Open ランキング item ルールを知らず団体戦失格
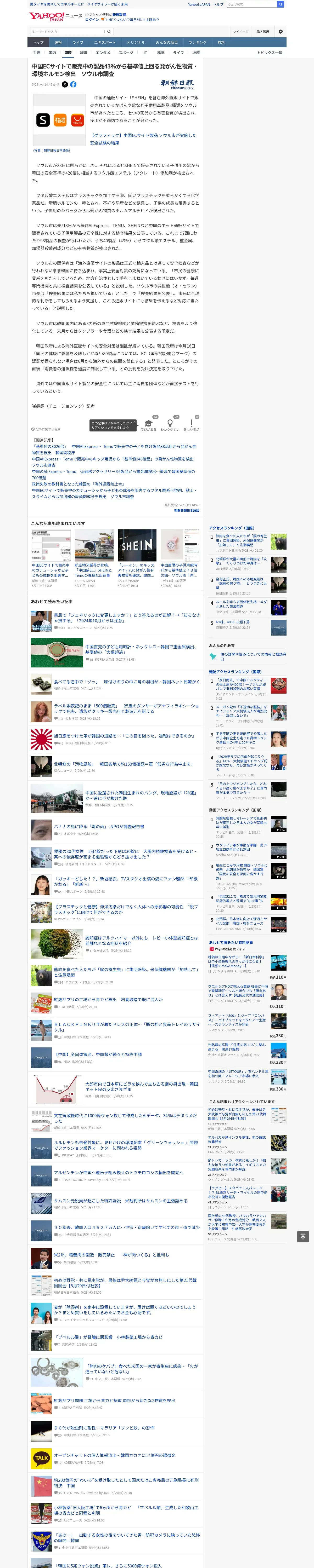Image resolution: width=314 pixels, height=1568 pixels. pyautogui.click(x=242, y=604)
